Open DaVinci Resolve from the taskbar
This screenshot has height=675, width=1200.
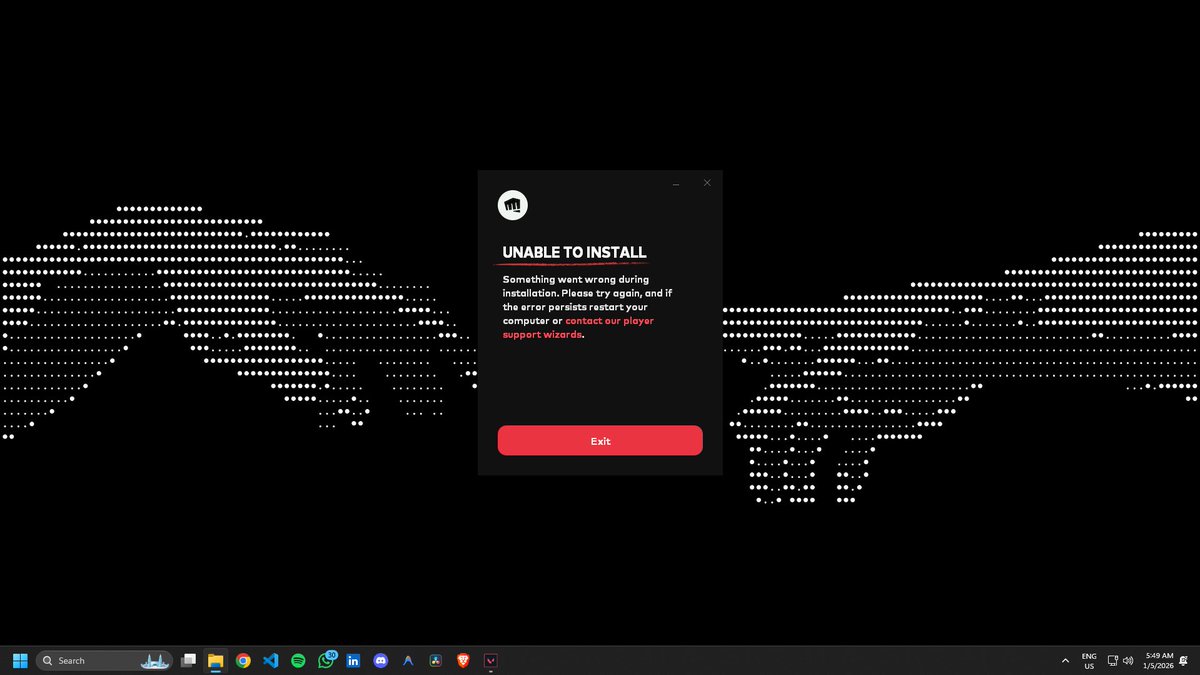pyautogui.click(x=436, y=660)
